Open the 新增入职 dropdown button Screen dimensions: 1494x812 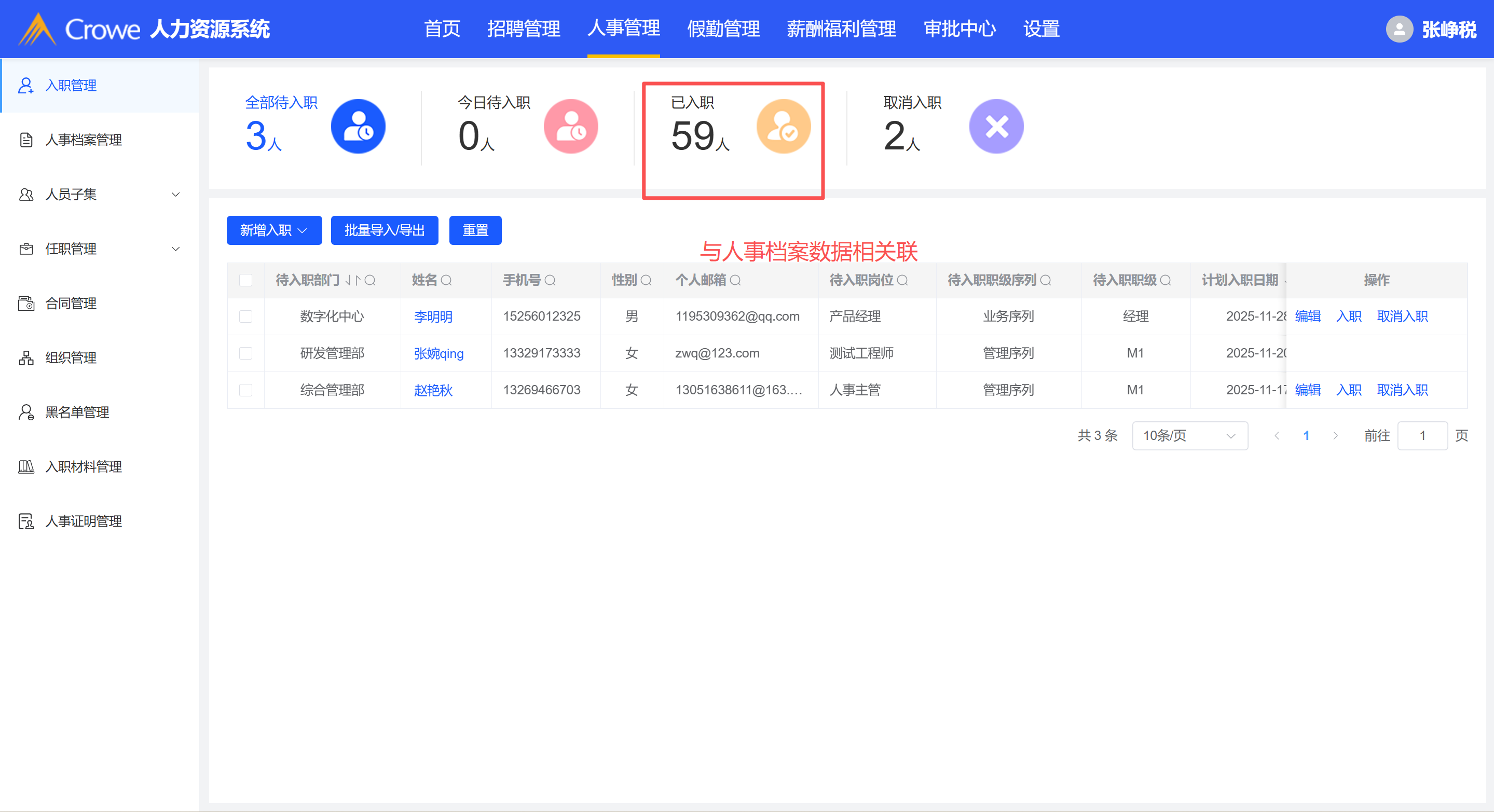(274, 231)
